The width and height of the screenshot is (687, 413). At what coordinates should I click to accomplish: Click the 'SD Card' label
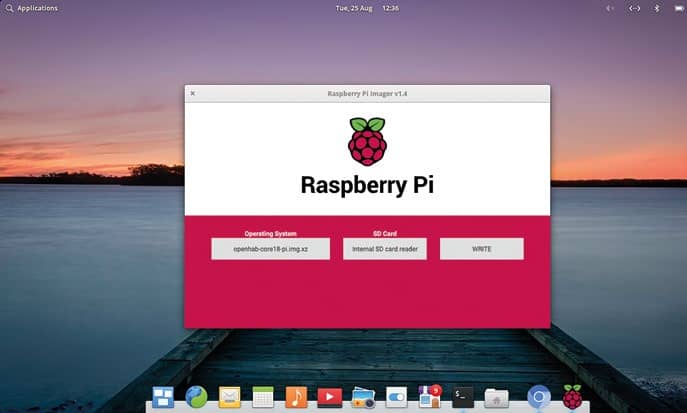(x=385, y=233)
